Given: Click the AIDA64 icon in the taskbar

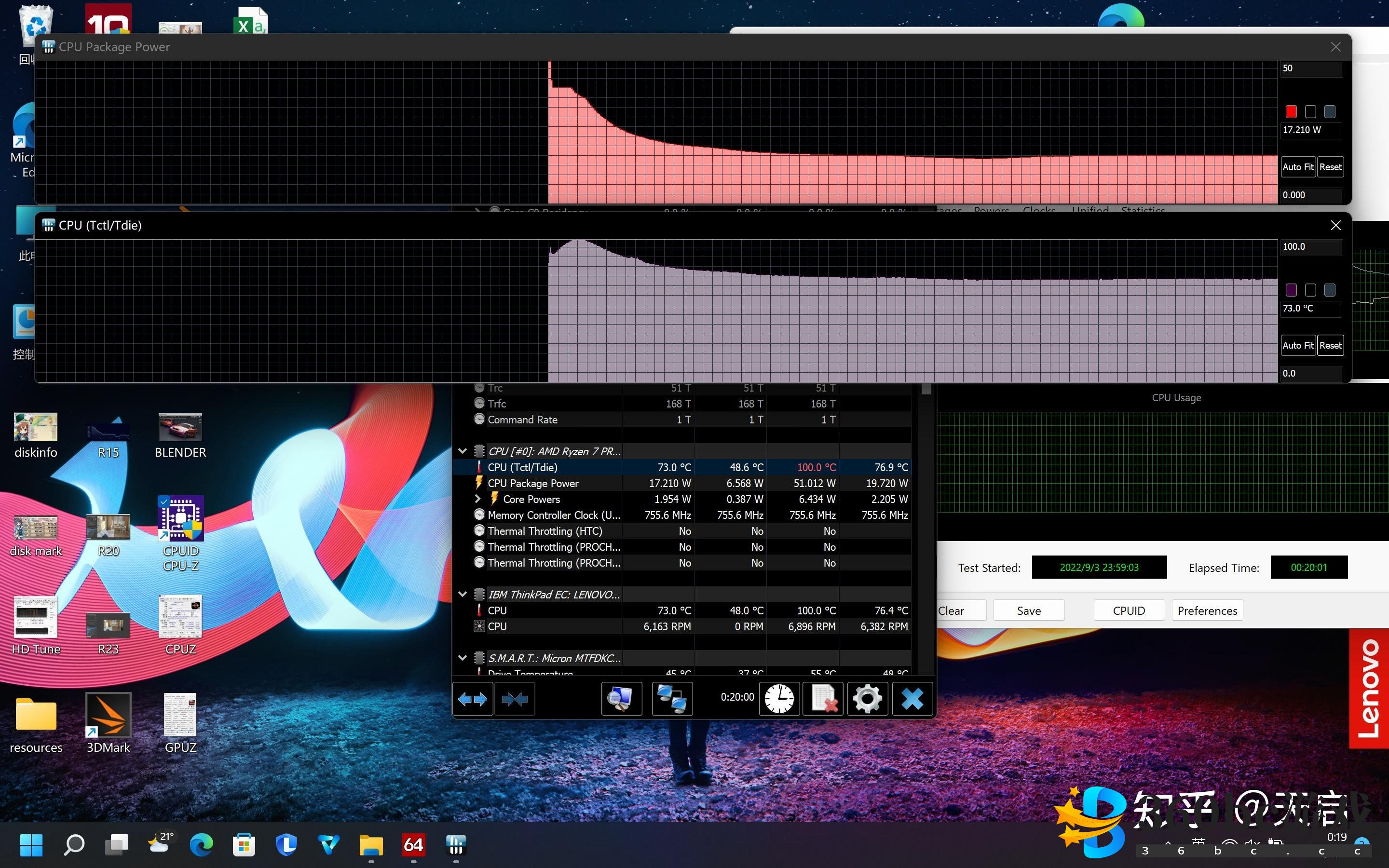Looking at the screenshot, I should coord(413,844).
